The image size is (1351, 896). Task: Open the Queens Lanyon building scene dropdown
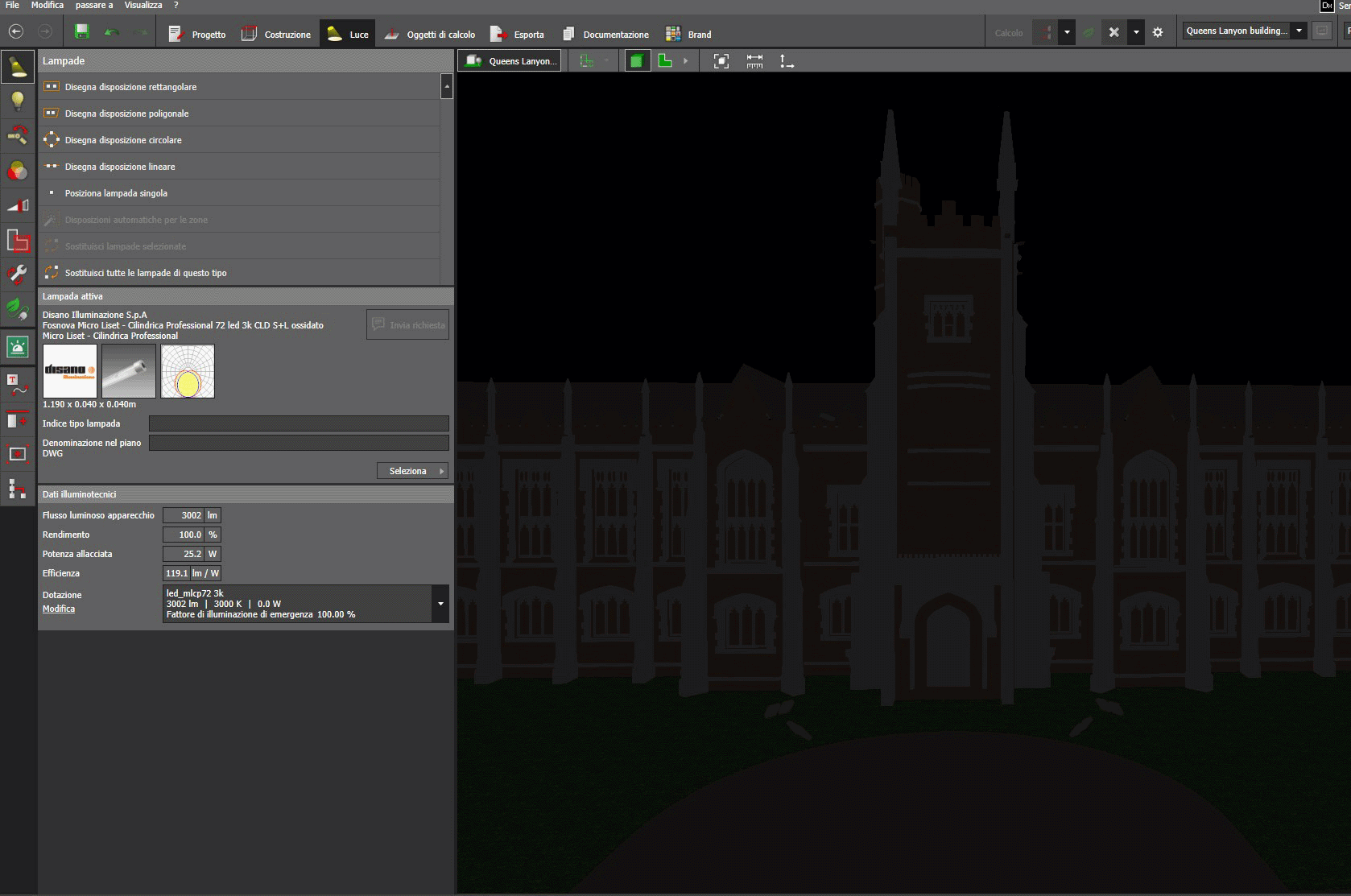pos(1299,31)
